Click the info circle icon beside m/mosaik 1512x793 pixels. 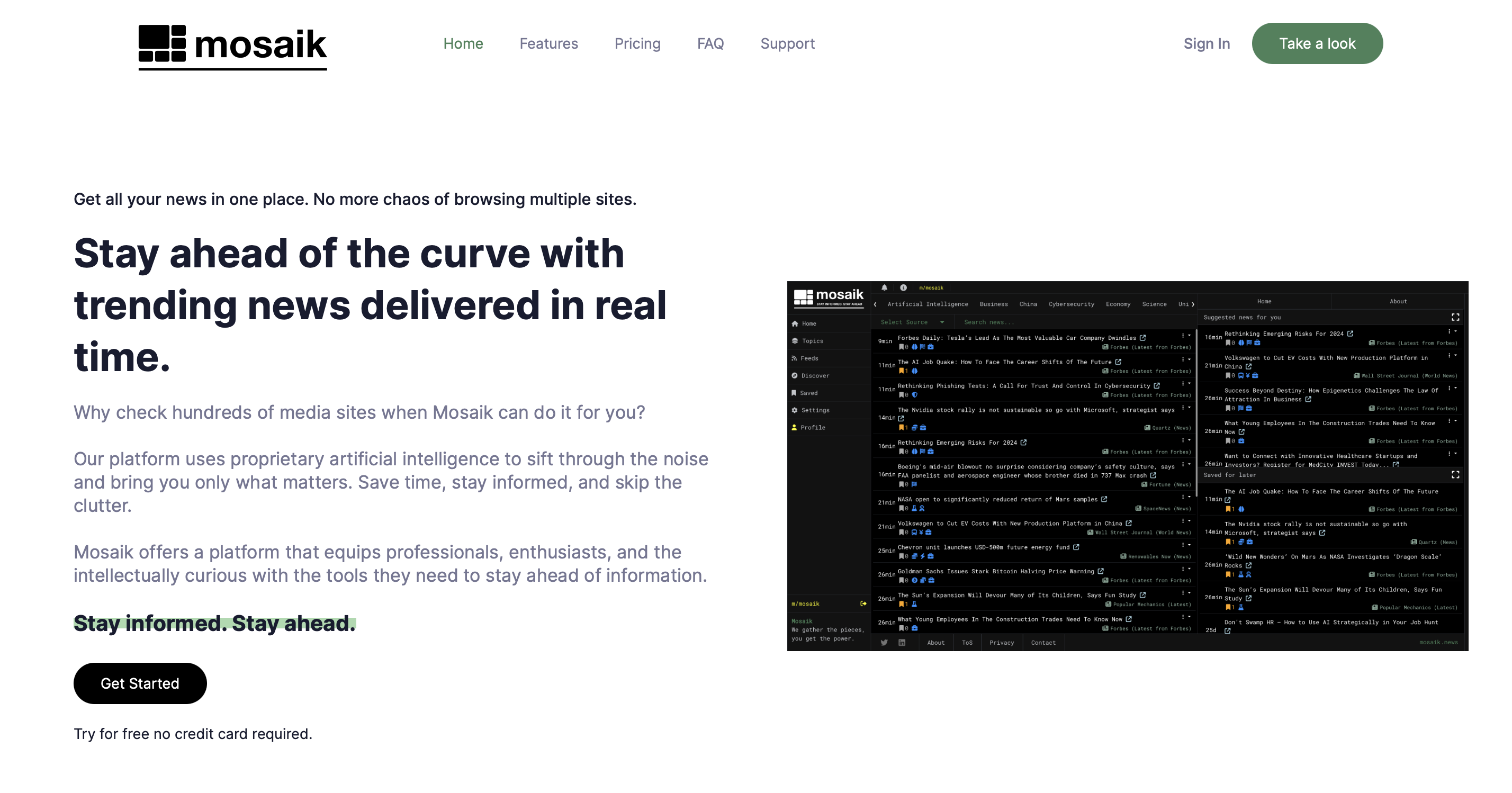click(x=903, y=287)
